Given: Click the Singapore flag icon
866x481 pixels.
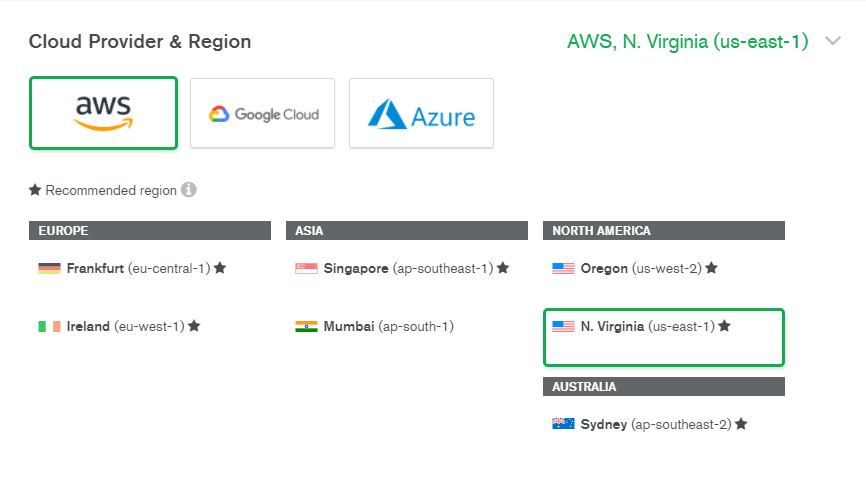Looking at the screenshot, I should pyautogui.click(x=307, y=268).
